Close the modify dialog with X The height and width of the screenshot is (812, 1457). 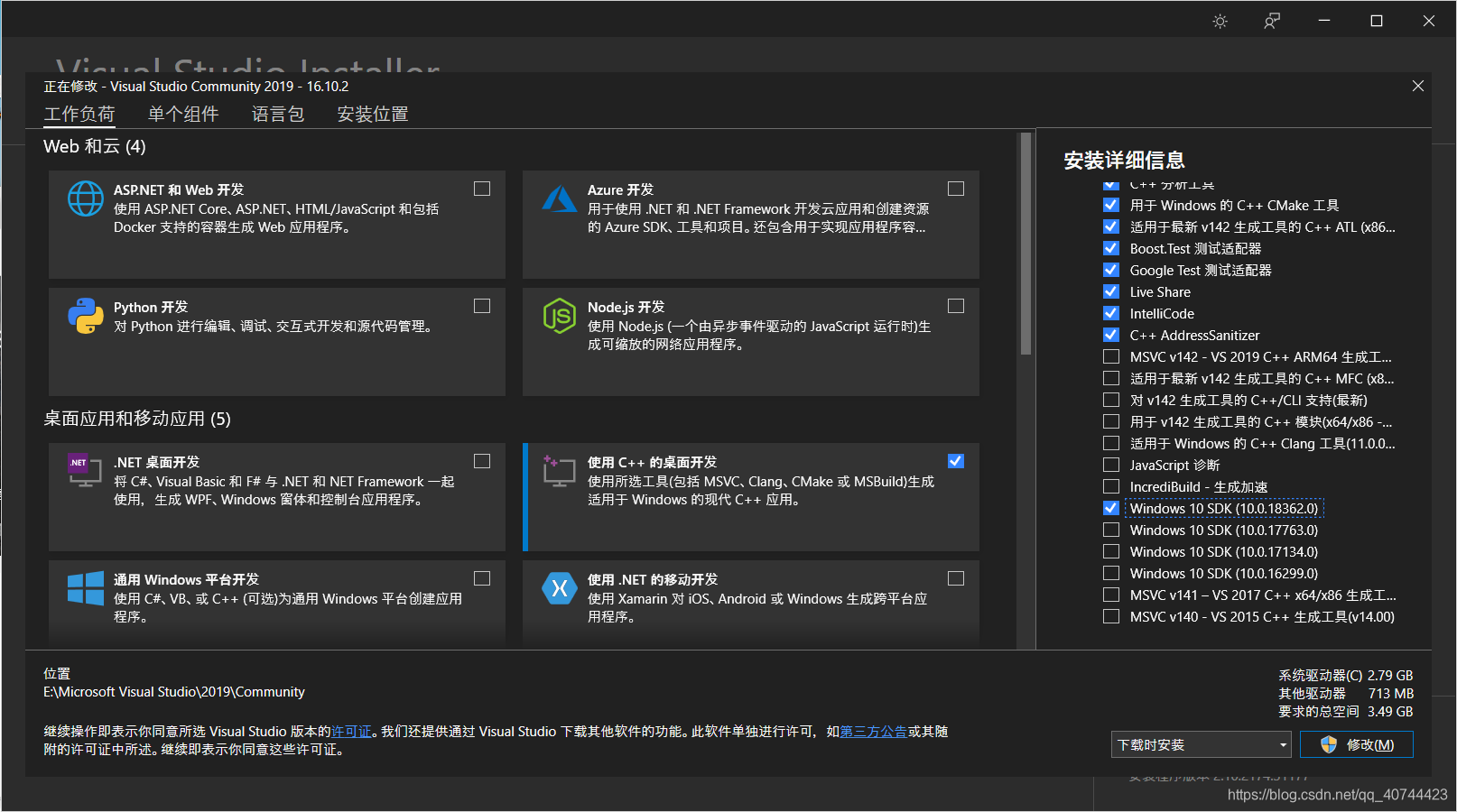pos(1418,86)
